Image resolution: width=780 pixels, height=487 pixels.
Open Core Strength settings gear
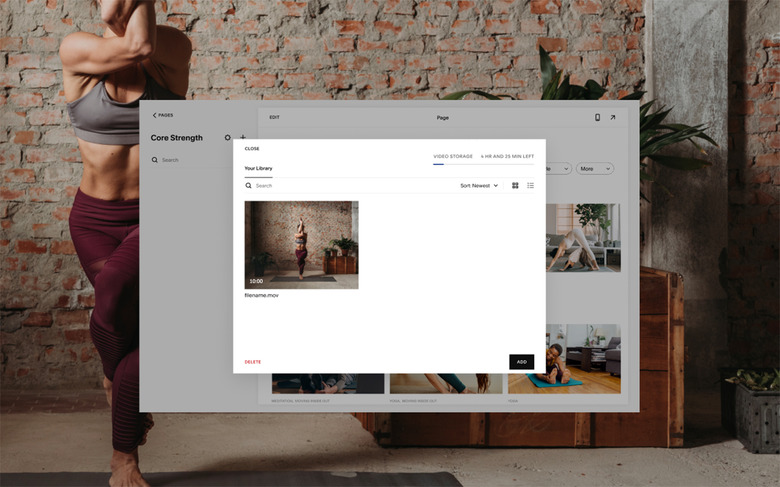point(227,138)
